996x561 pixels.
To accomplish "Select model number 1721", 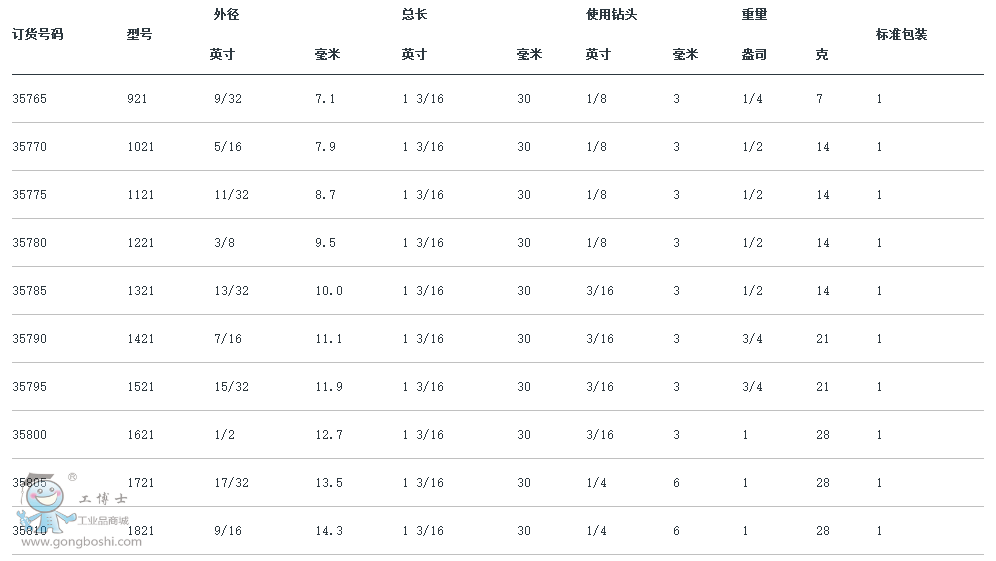I will (x=141, y=483).
